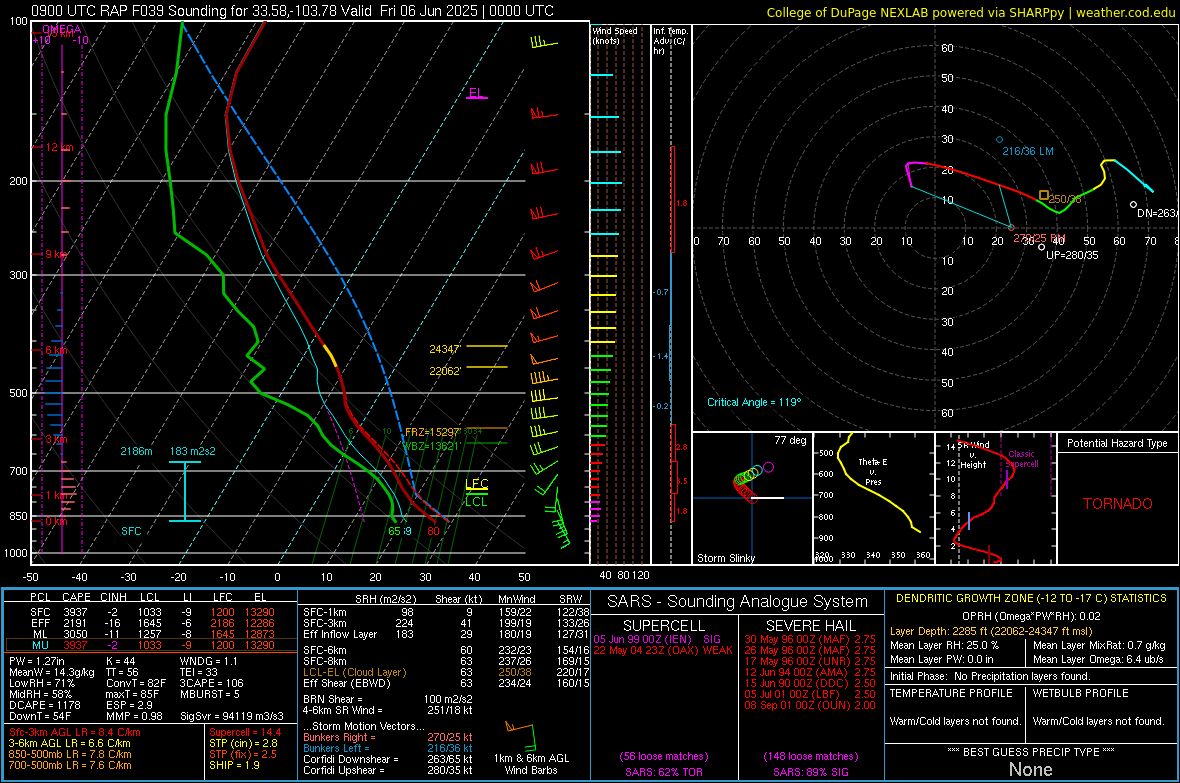Screen dimensions: 1180x783
Task: Click the "24347'" height label
Action: coord(445,349)
